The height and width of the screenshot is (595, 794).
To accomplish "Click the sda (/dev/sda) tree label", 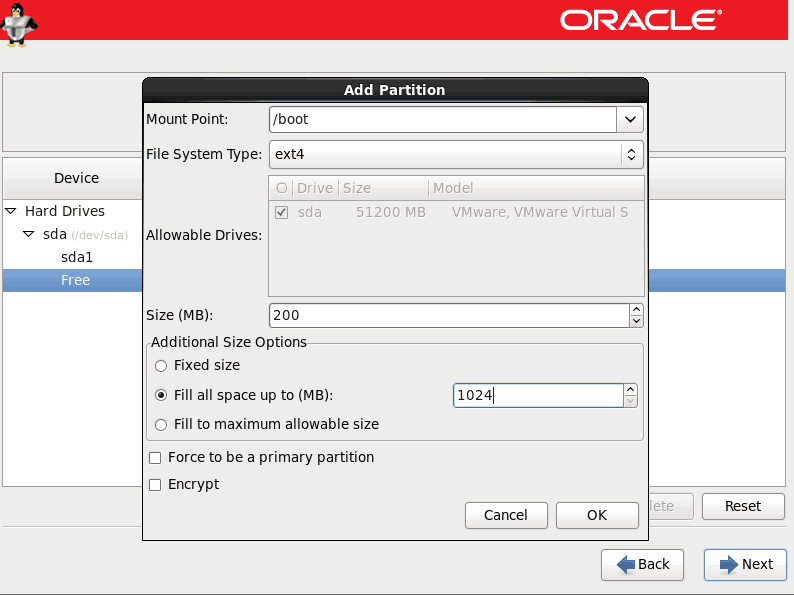I will pos(85,234).
